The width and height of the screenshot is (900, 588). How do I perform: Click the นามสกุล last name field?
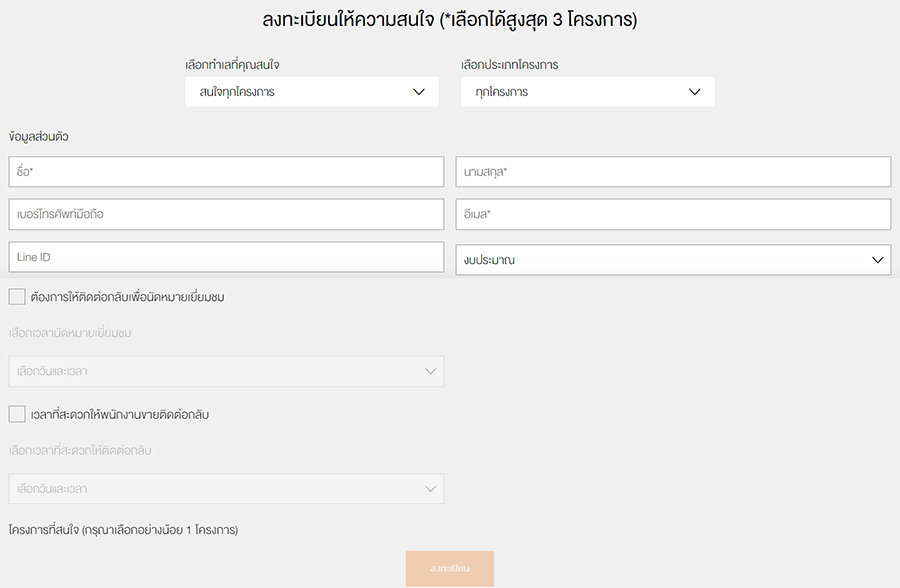pos(673,172)
